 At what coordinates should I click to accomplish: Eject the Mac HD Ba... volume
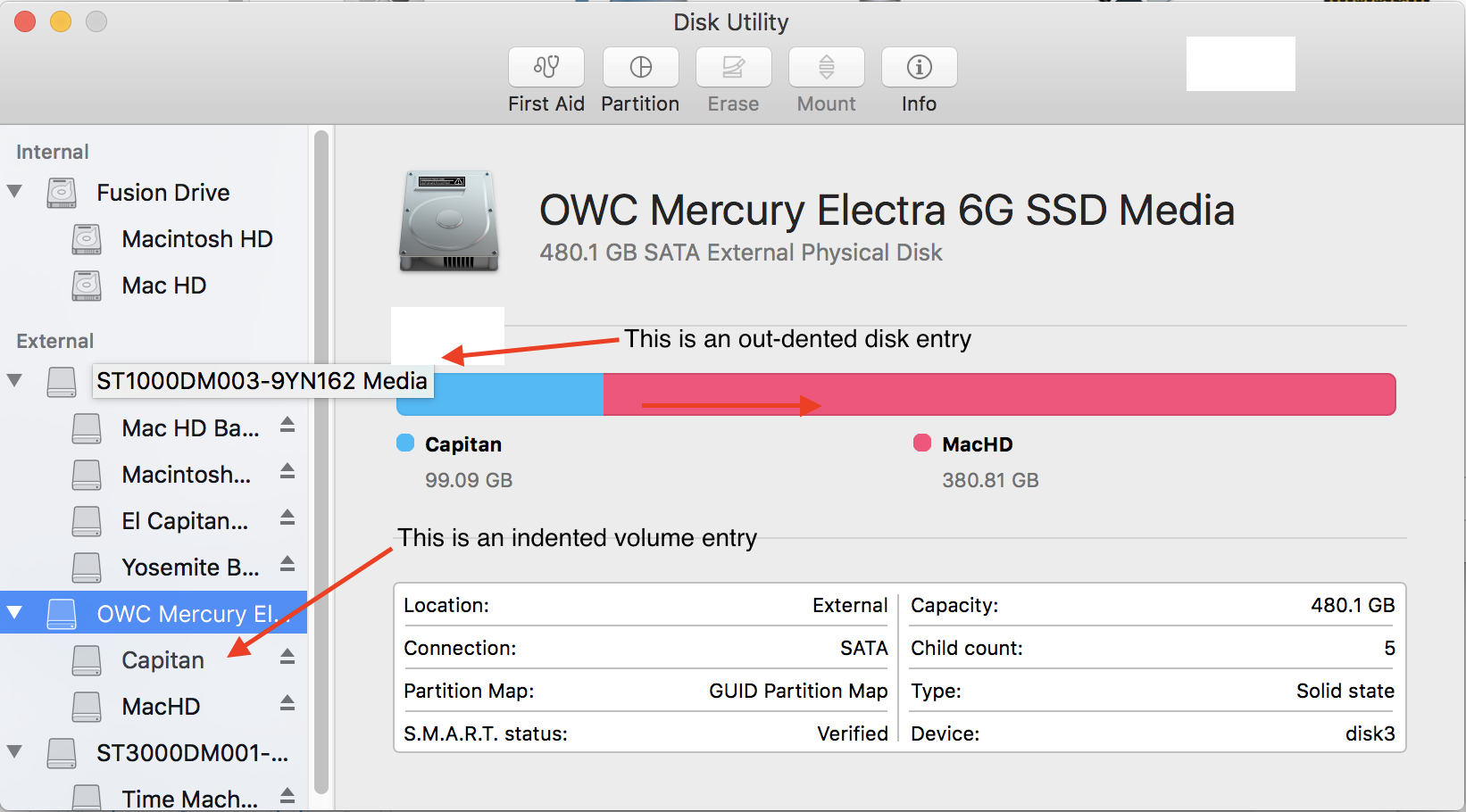[x=287, y=425]
